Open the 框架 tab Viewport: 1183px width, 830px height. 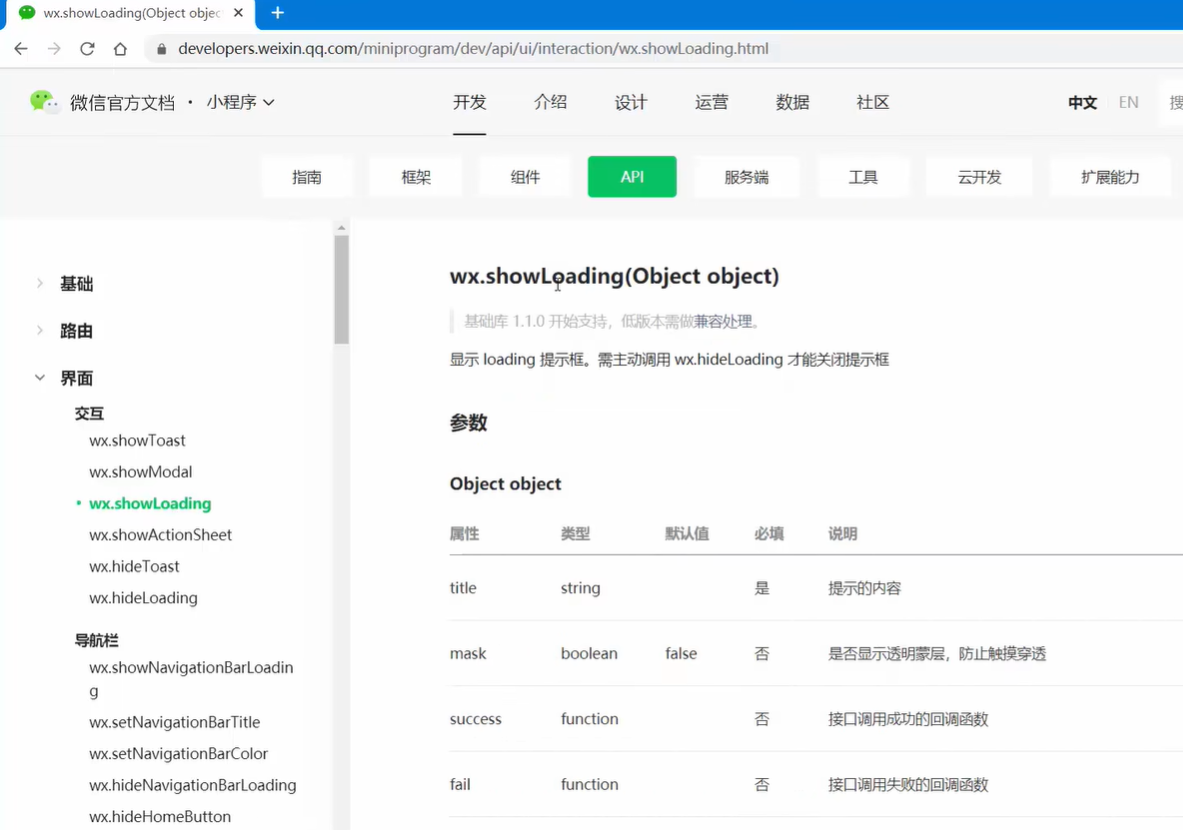(416, 177)
